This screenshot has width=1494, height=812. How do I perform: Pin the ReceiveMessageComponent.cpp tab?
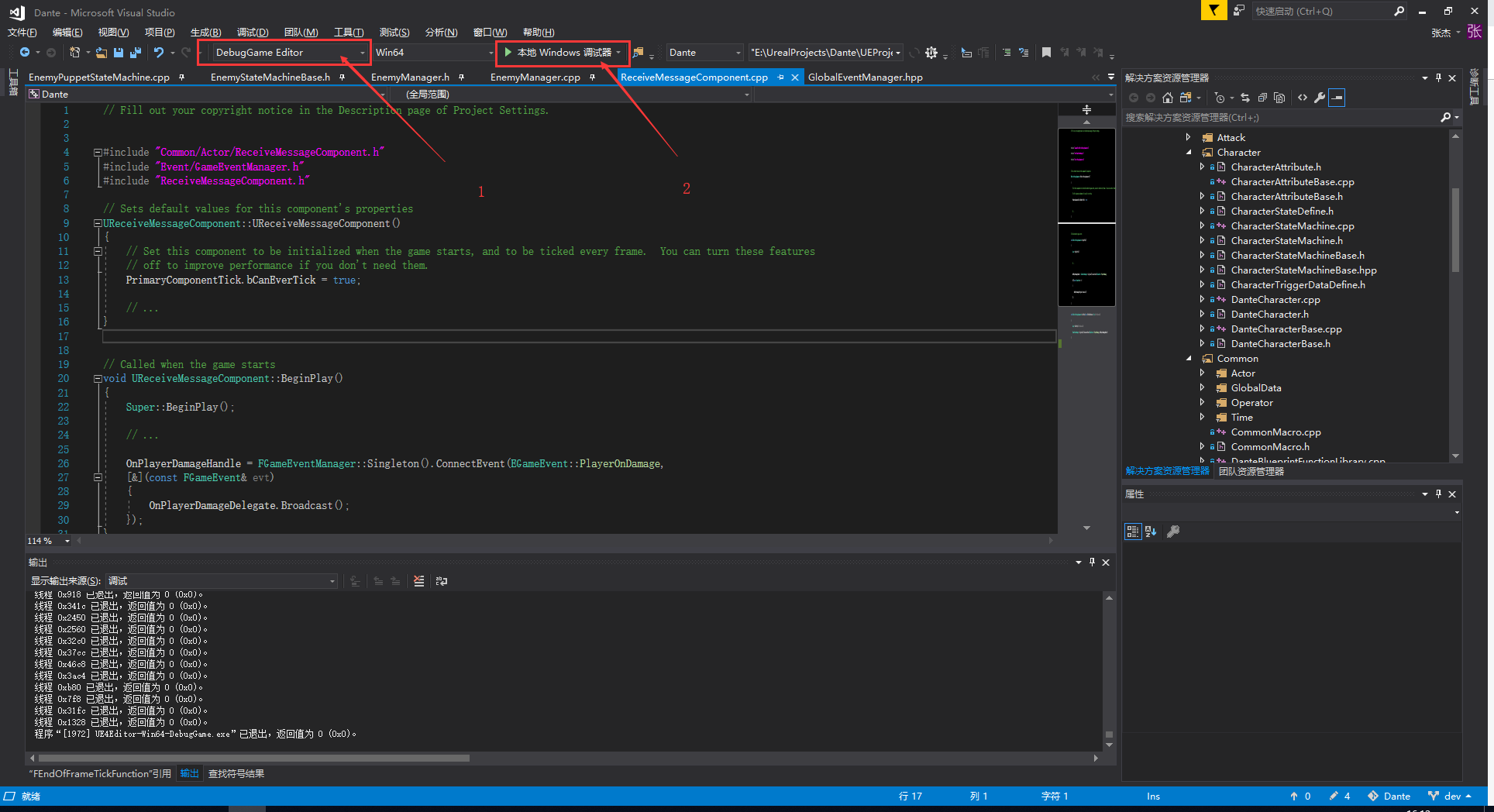point(781,77)
